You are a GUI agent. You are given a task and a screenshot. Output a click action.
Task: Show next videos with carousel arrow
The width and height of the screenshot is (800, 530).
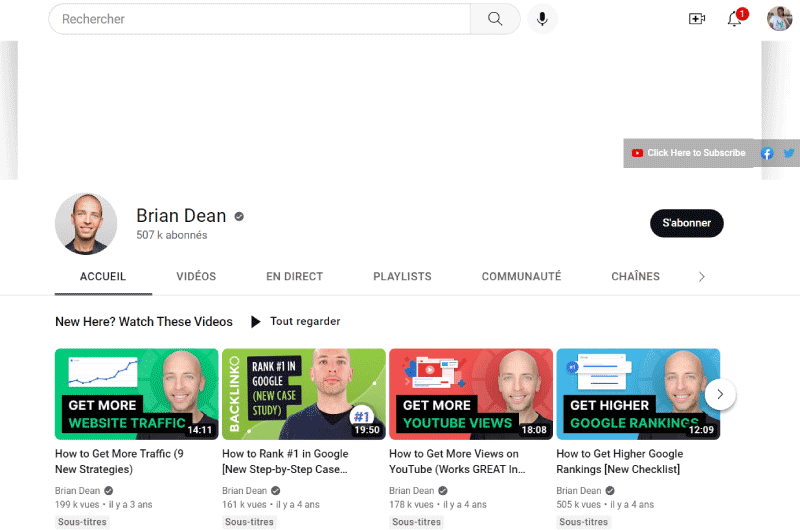click(720, 394)
